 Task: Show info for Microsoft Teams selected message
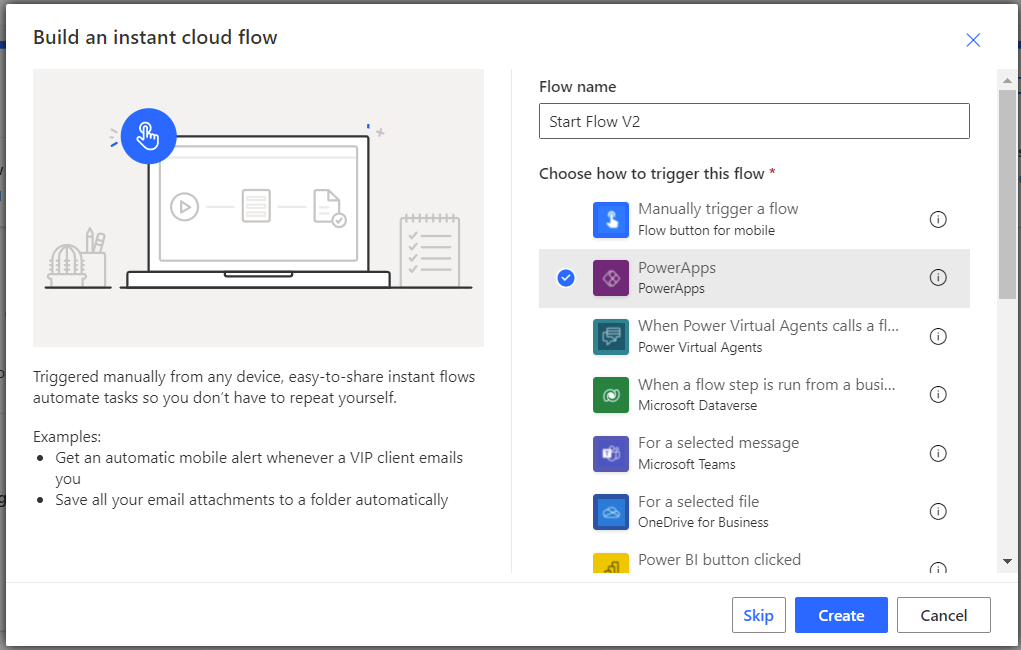(938, 453)
